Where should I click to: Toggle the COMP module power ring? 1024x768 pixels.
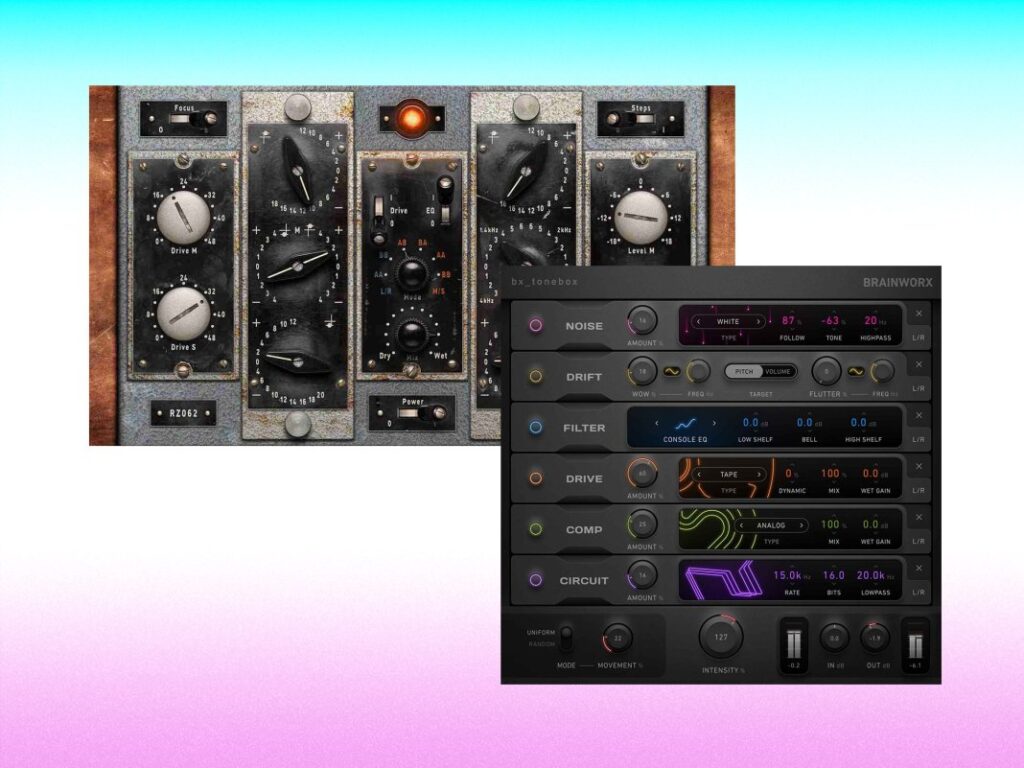536,529
